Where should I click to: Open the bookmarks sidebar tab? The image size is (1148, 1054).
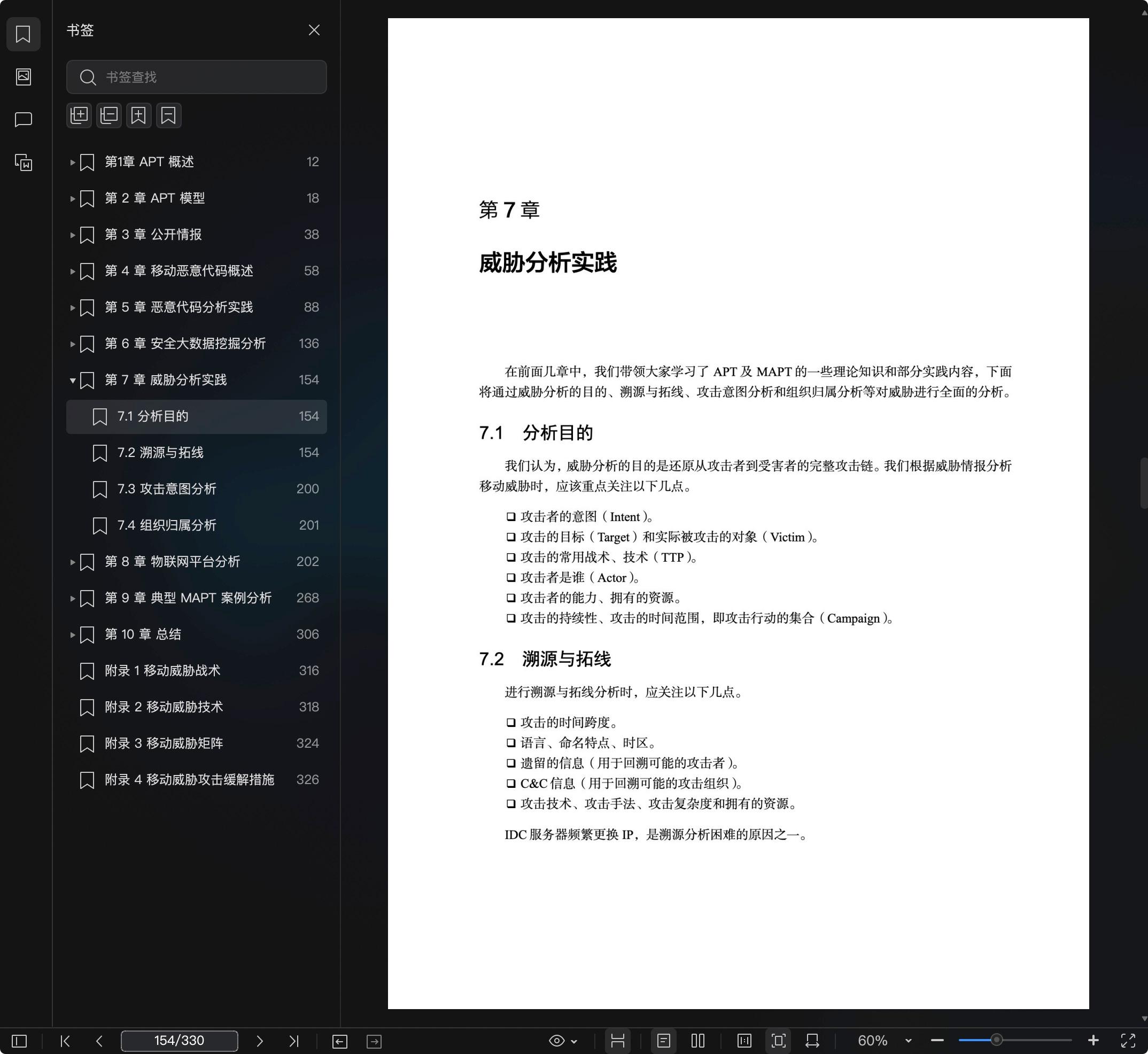(23, 34)
